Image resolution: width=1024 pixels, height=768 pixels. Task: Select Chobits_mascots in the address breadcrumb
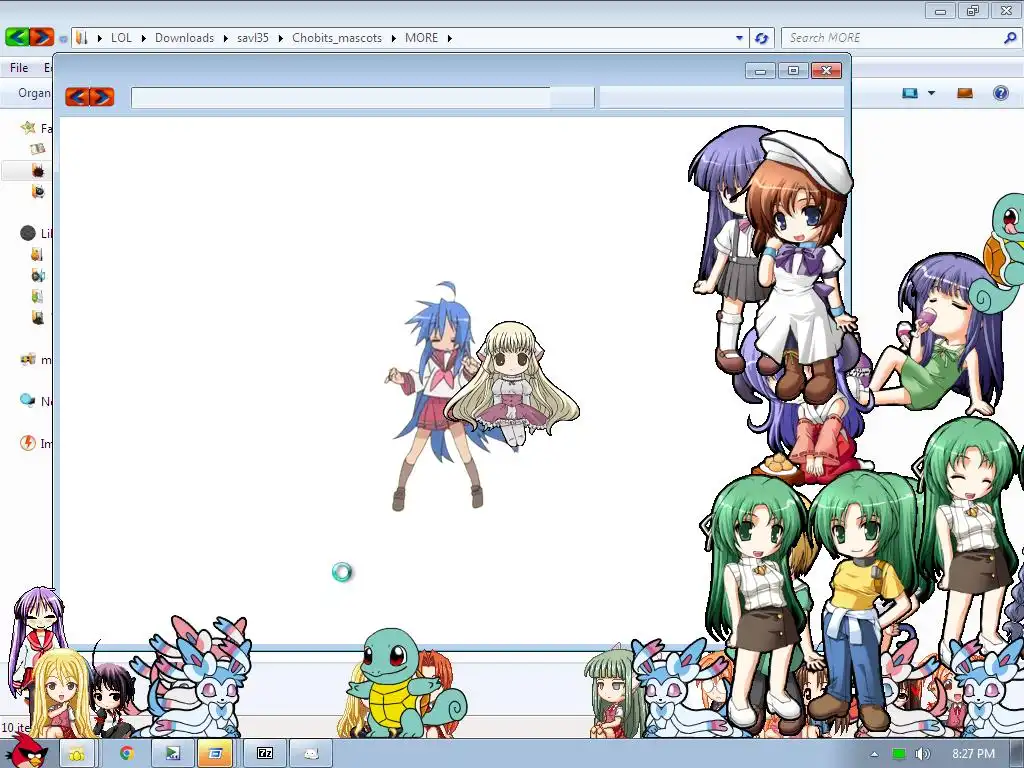click(x=337, y=38)
